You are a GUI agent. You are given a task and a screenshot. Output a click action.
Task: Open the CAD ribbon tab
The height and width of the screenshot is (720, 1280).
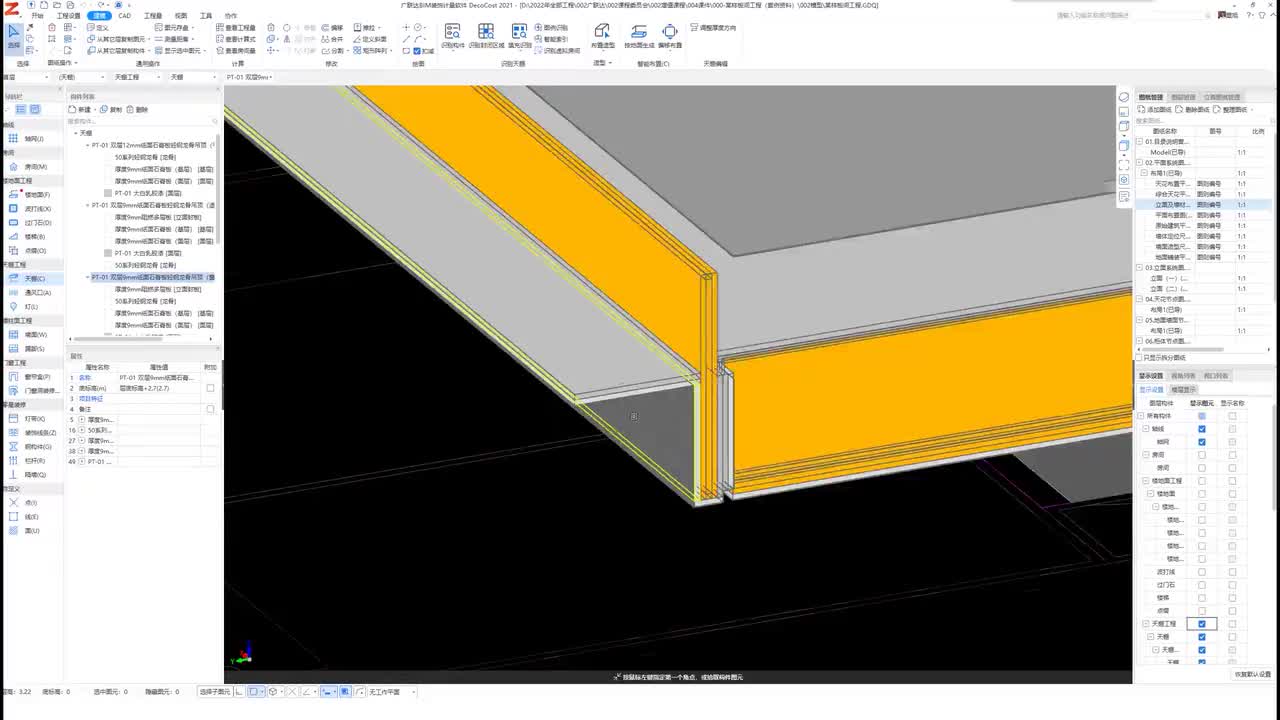(124, 16)
